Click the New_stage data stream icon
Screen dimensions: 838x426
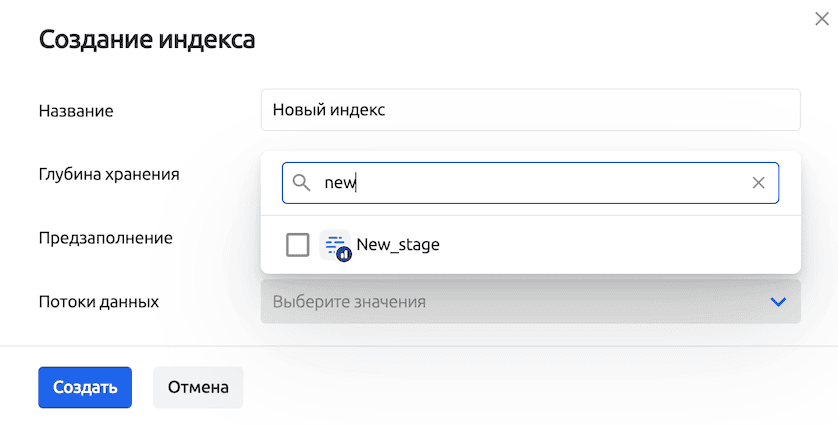click(336, 245)
